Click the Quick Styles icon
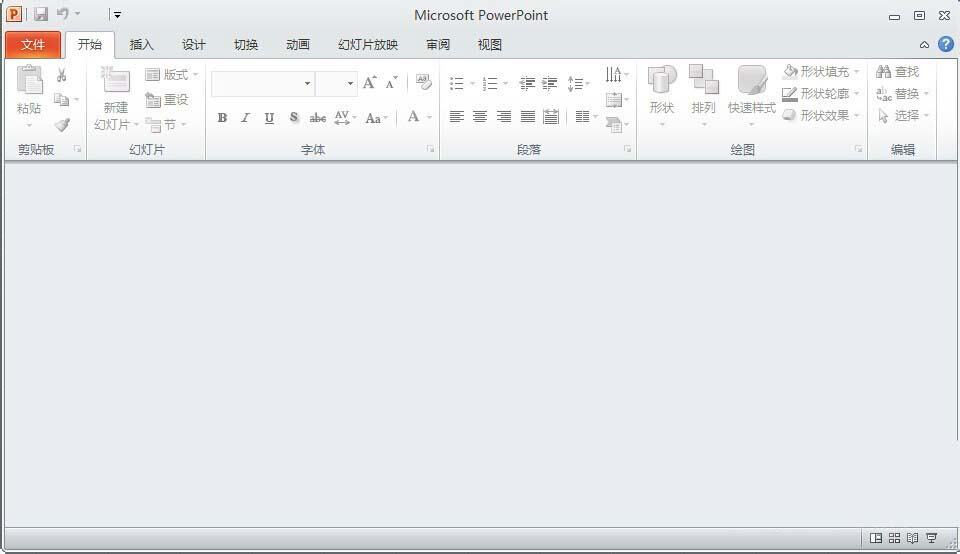 coord(752,81)
